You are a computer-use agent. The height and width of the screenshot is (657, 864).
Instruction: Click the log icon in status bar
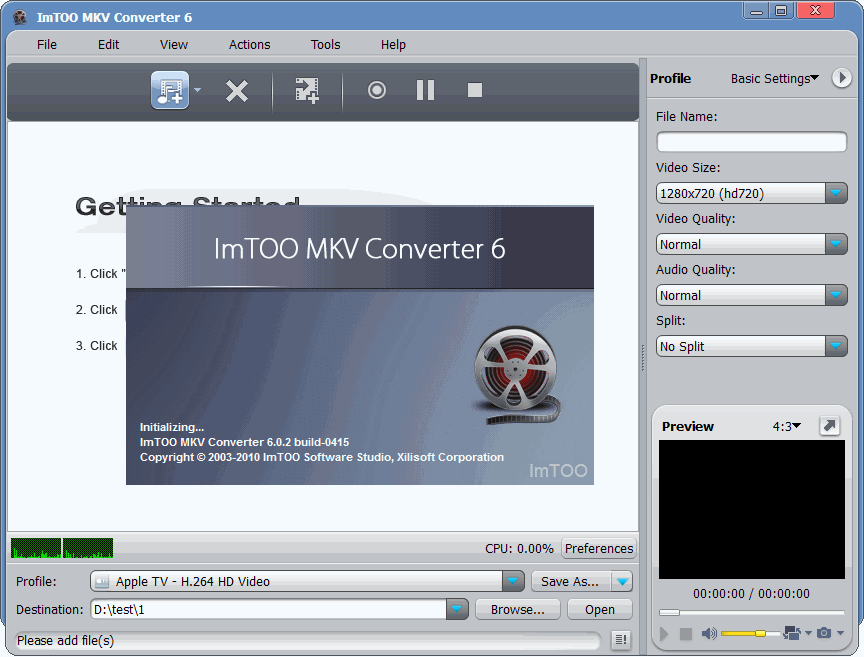click(621, 639)
